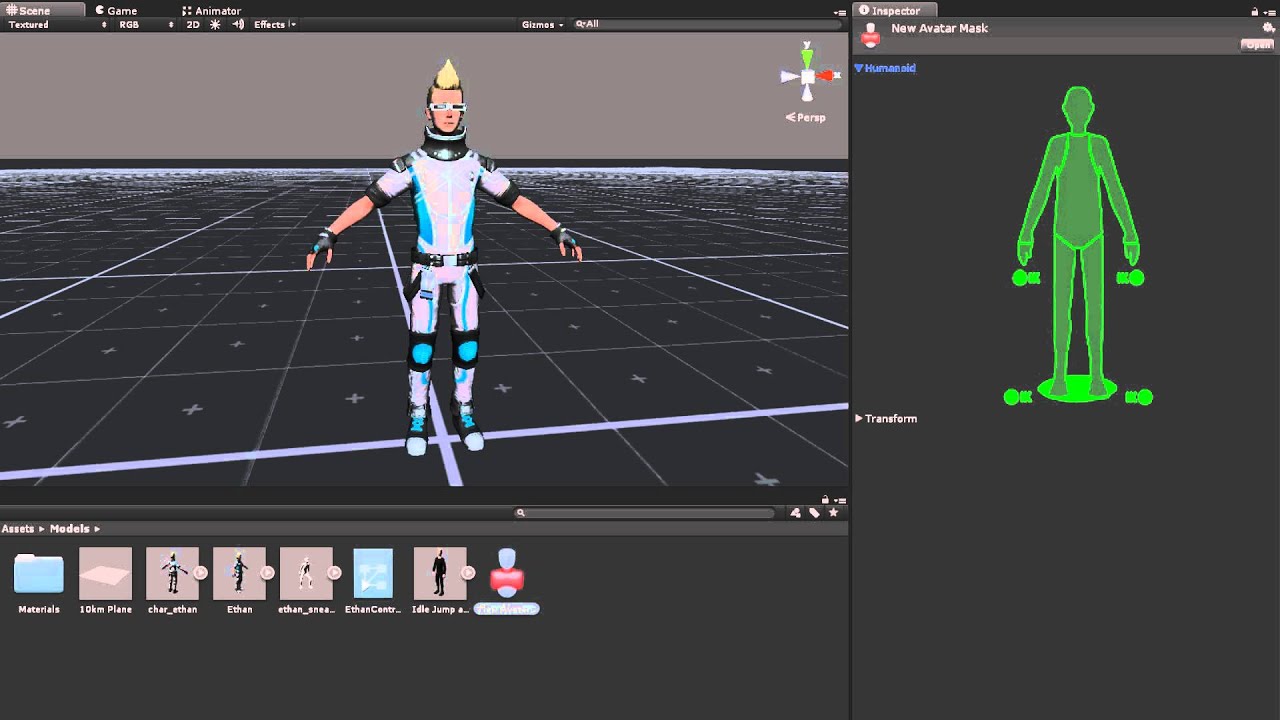The image size is (1280, 720).
Task: Toggle the Project panel lock icon
Action: [825, 499]
